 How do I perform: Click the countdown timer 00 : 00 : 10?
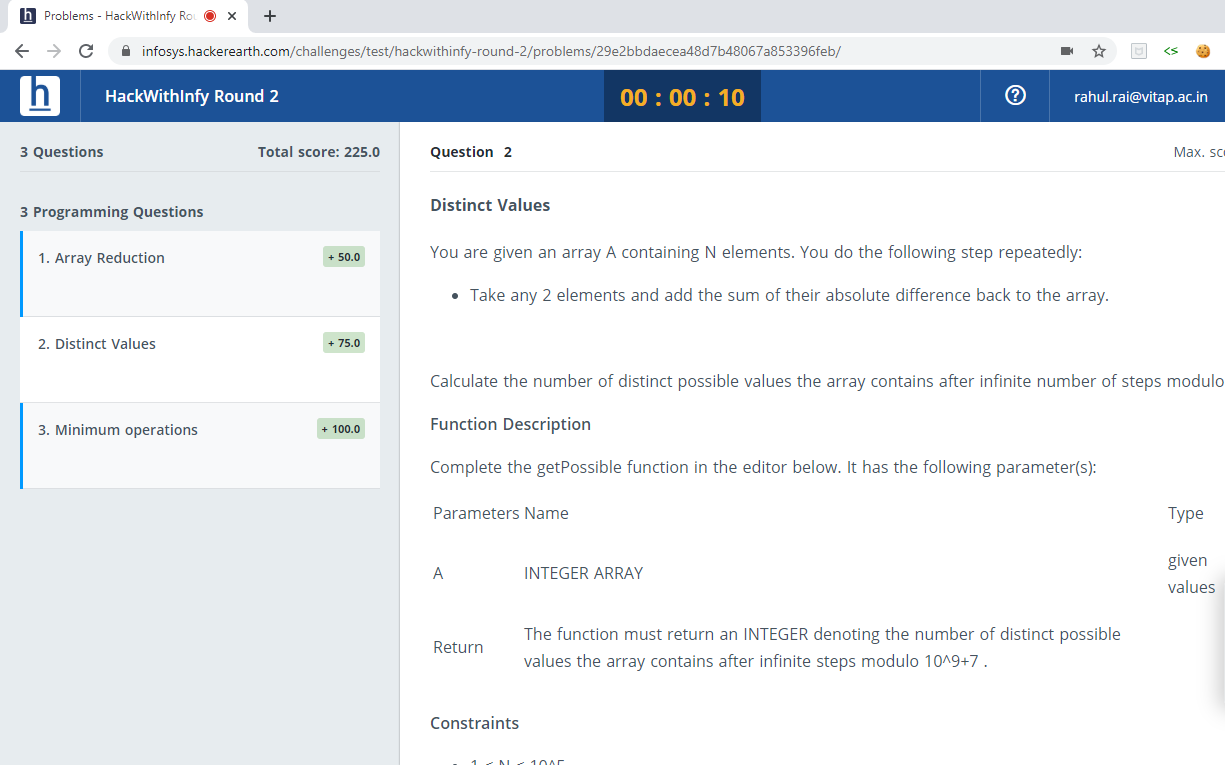coord(682,97)
